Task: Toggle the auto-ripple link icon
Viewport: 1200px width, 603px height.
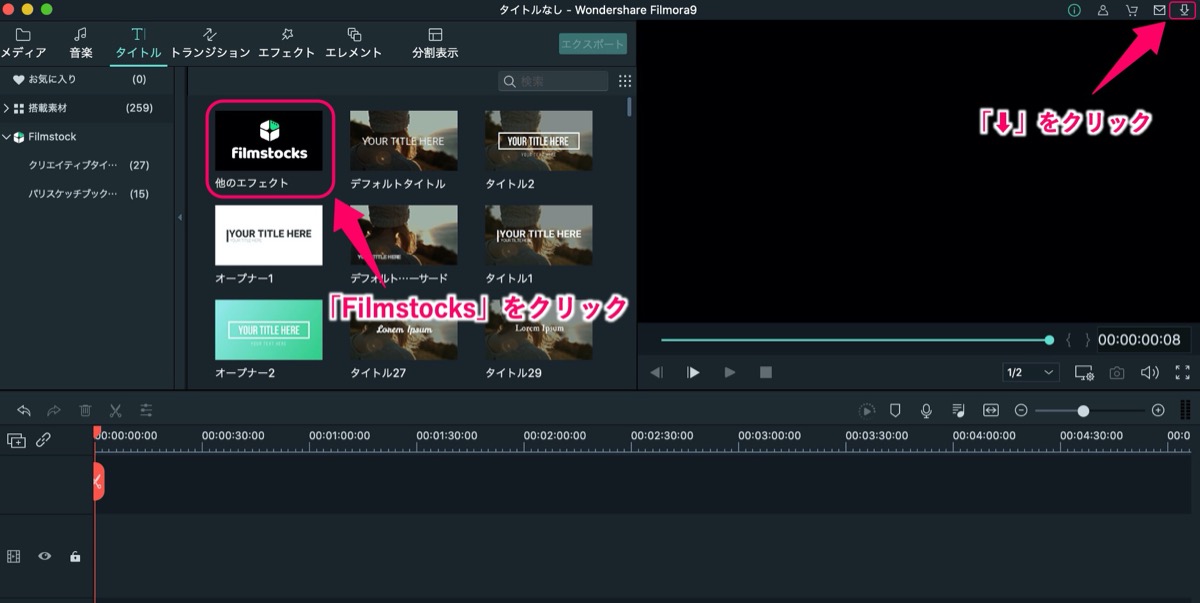Action: pyautogui.click(x=44, y=439)
